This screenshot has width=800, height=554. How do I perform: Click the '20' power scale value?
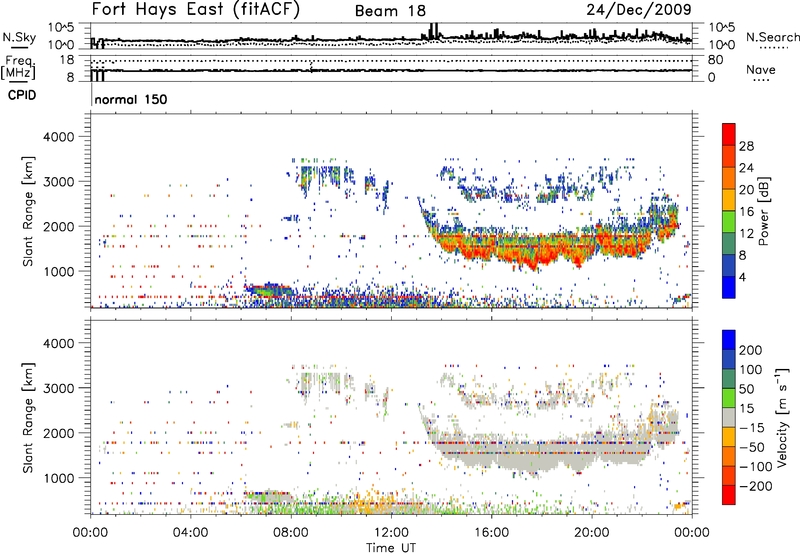tap(746, 190)
